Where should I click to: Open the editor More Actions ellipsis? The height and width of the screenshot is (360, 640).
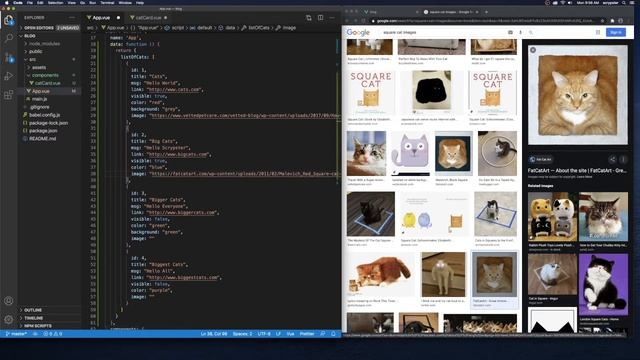tap(332, 18)
